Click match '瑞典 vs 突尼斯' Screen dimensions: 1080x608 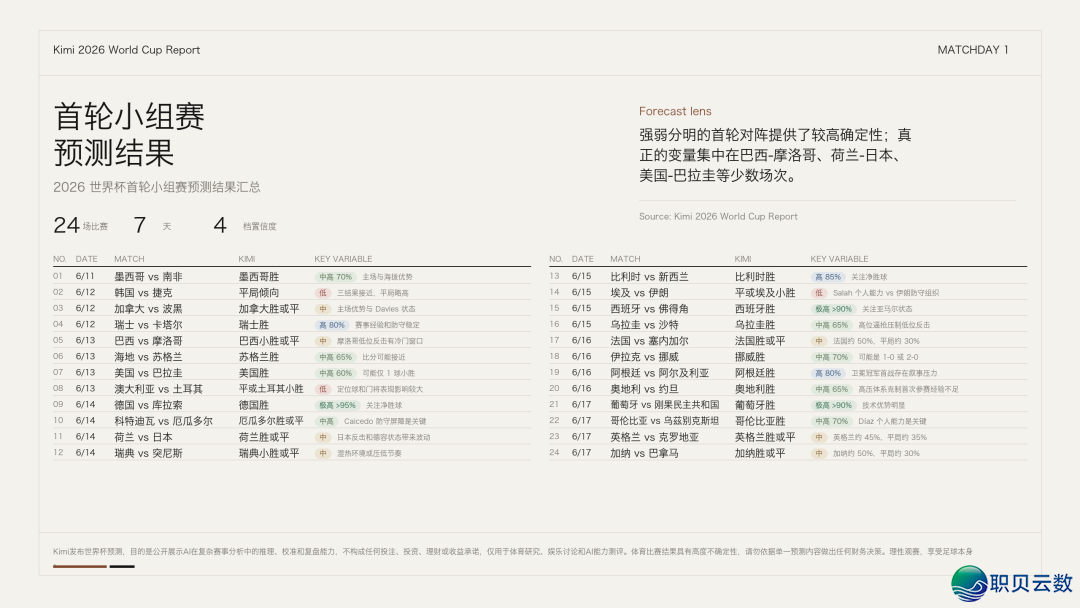[148, 453]
